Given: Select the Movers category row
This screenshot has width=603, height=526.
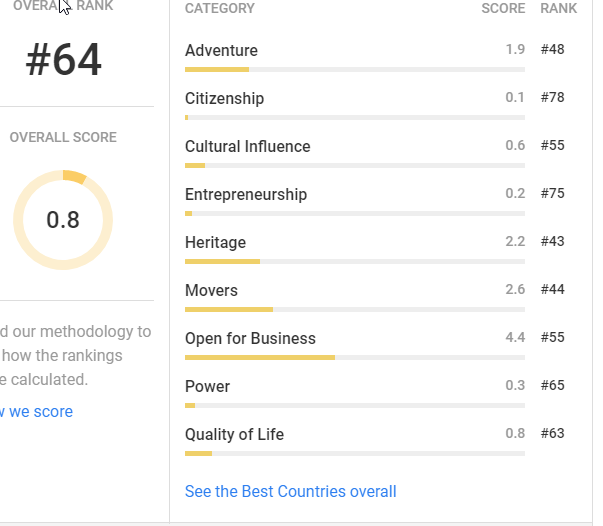Looking at the screenshot, I should pos(211,290).
